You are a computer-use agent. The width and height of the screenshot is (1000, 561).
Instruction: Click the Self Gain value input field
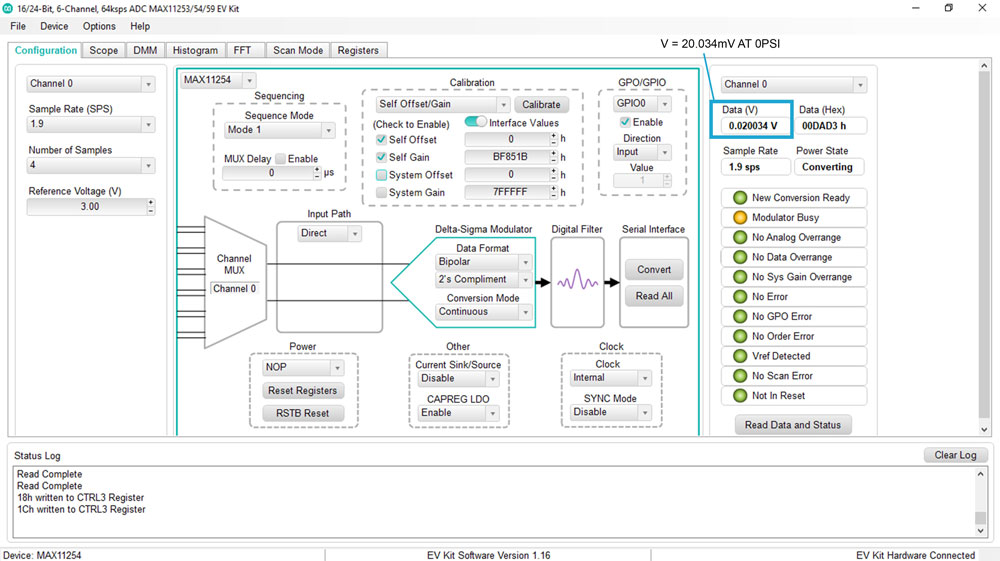(x=508, y=157)
